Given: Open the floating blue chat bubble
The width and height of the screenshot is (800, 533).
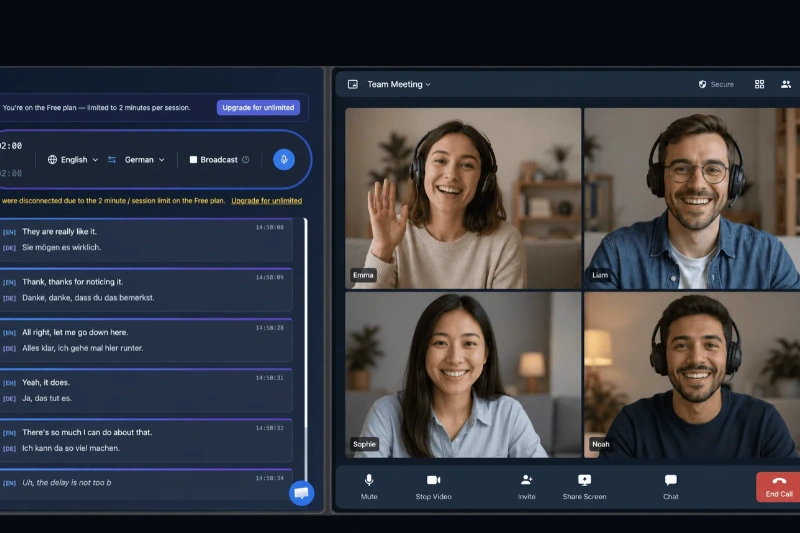Looking at the screenshot, I should point(301,493).
